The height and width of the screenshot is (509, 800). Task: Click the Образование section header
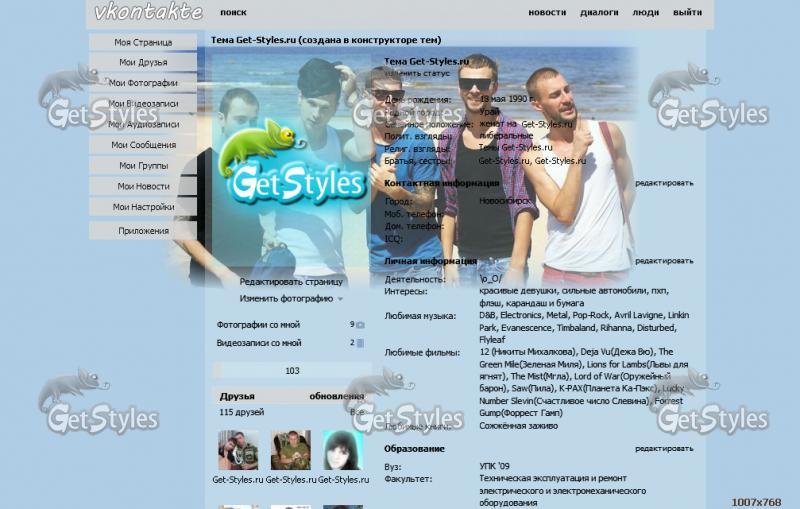pyautogui.click(x=414, y=449)
